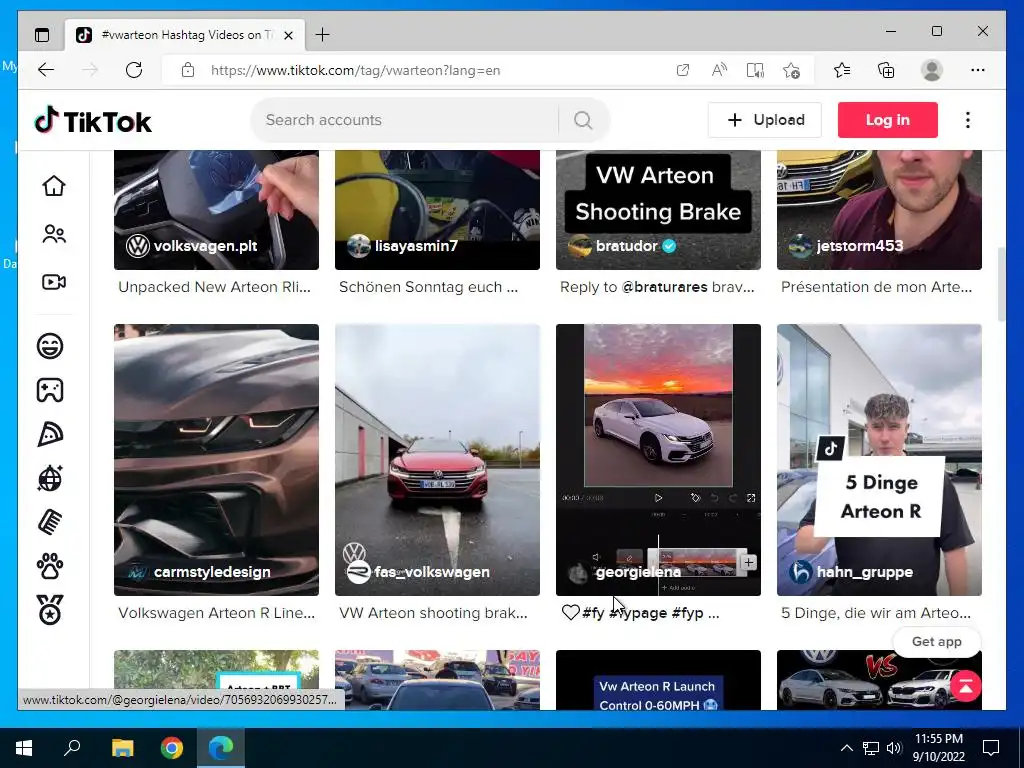Click the caption 'Présentation de mon Arte...'
Image resolution: width=1024 pixels, height=768 pixels.
[x=876, y=287]
